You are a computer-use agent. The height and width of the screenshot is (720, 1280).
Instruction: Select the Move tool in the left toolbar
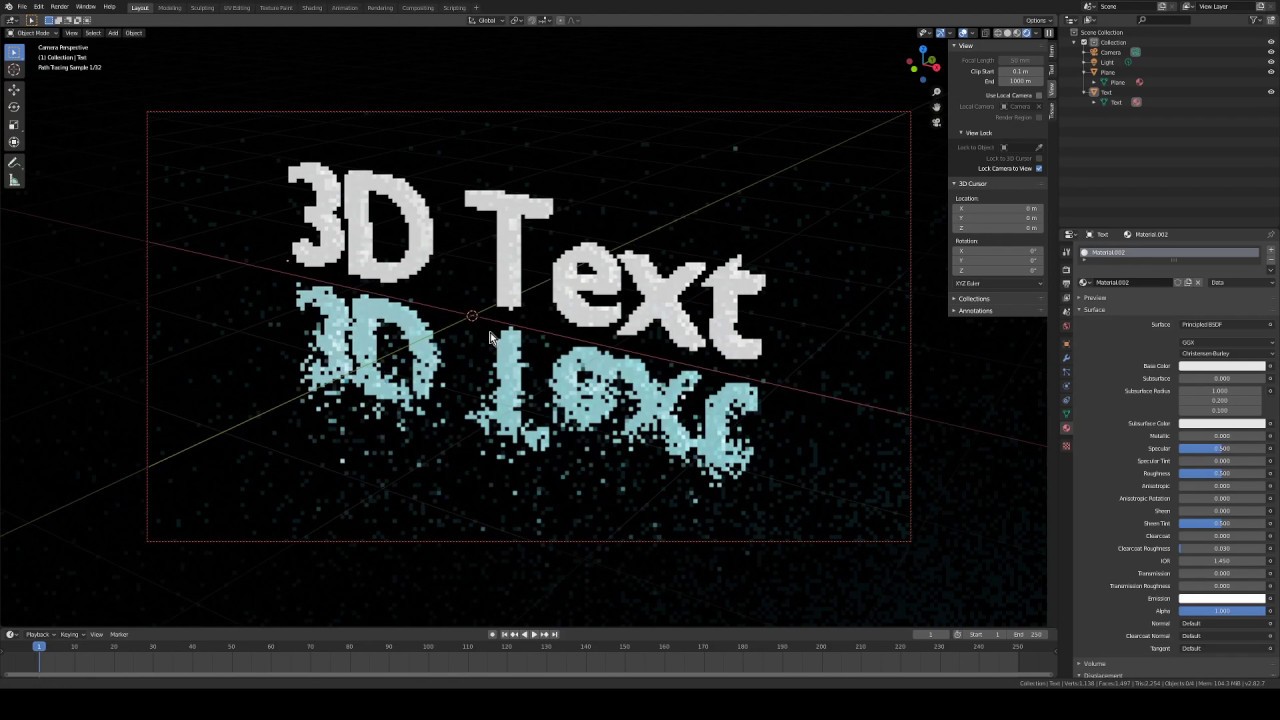[x=14, y=89]
